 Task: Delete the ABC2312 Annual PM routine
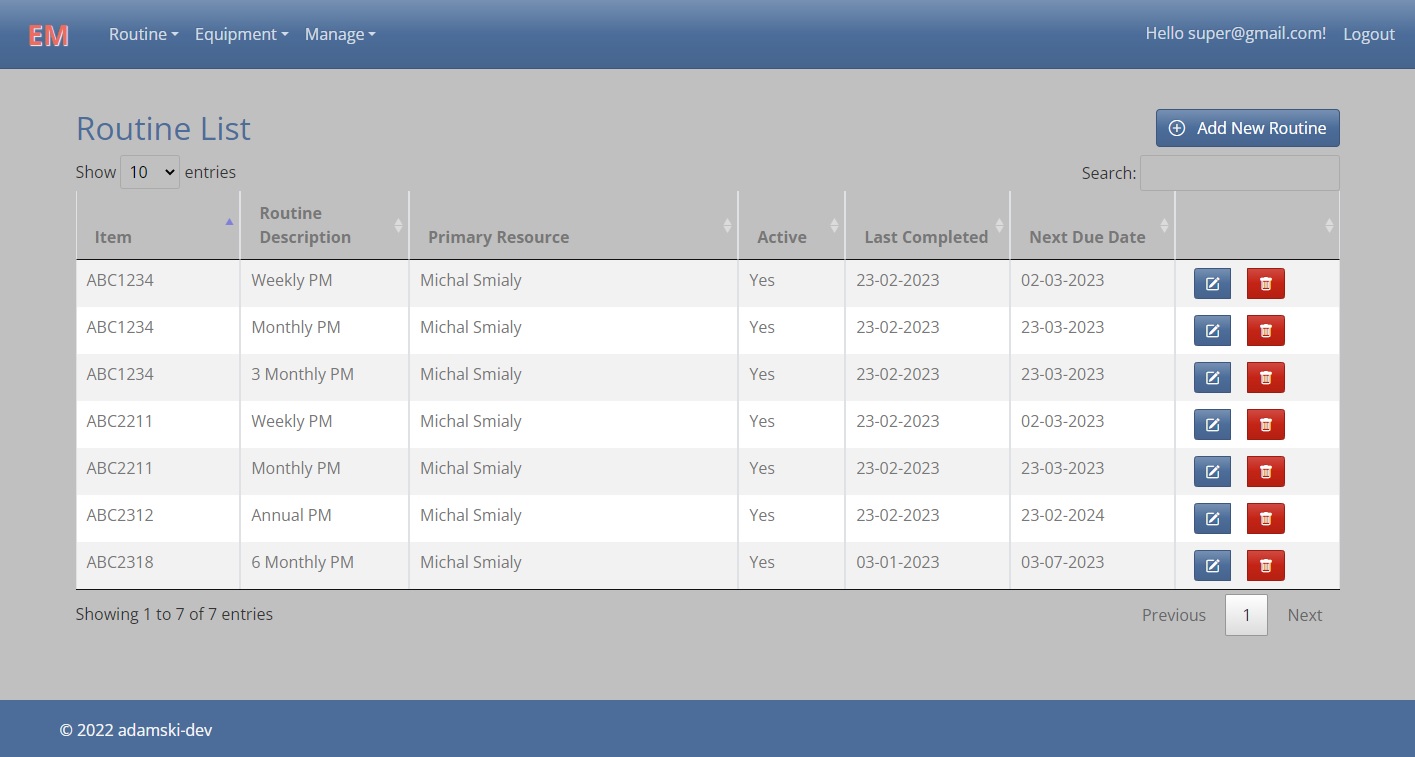[x=1265, y=519]
